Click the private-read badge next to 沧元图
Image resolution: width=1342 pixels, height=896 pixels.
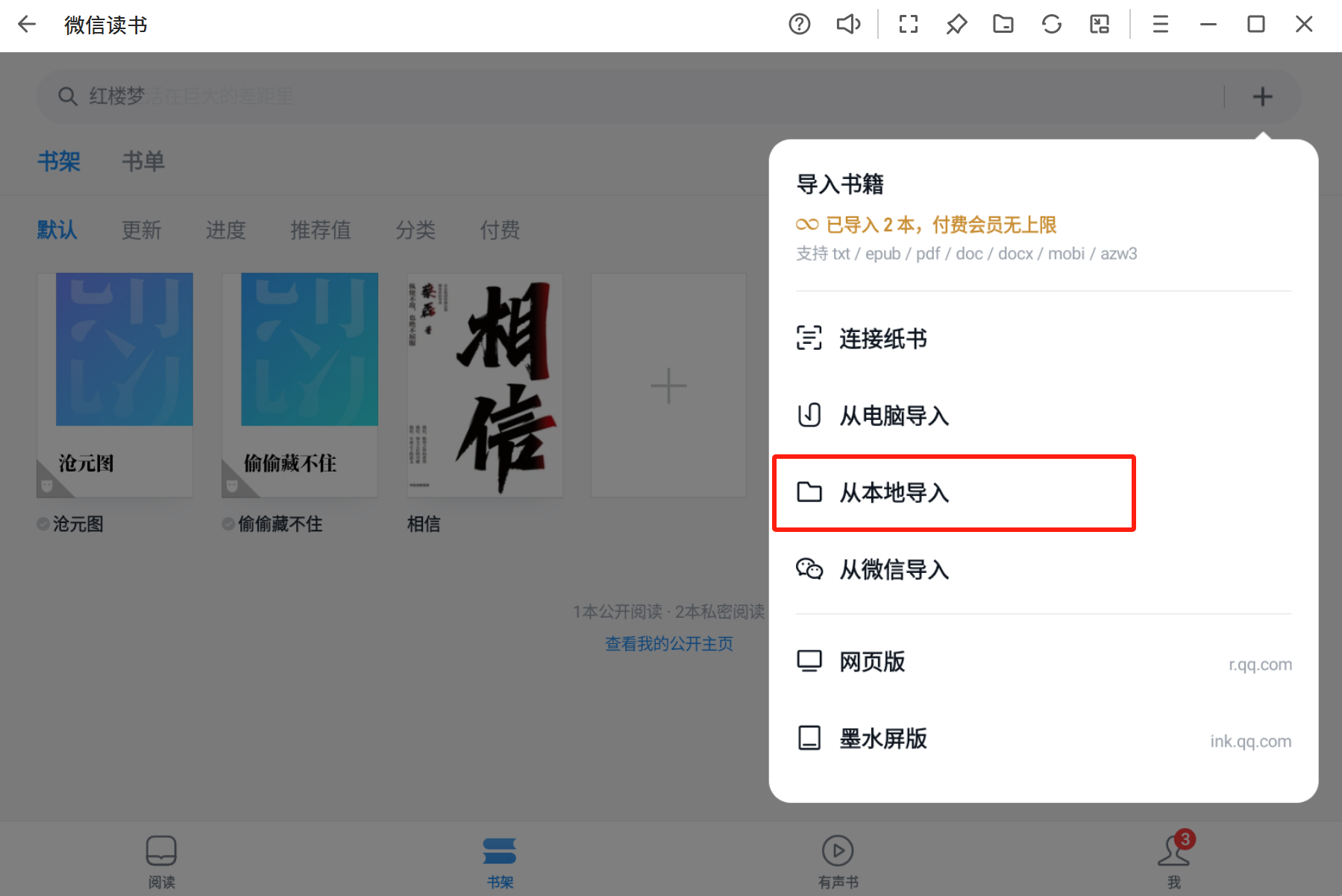click(x=43, y=524)
